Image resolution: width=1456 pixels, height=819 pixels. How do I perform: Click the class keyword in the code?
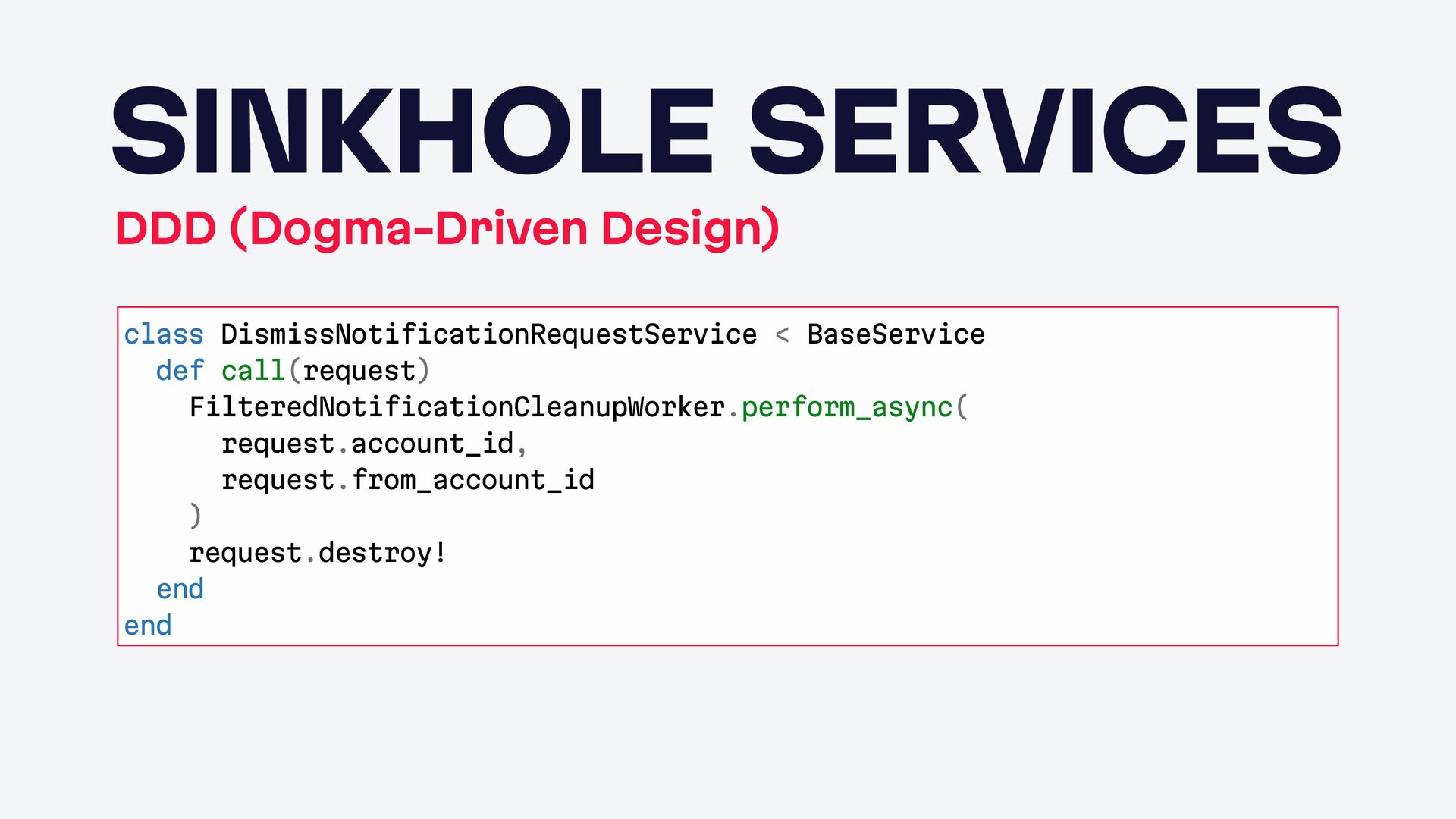[x=164, y=334]
